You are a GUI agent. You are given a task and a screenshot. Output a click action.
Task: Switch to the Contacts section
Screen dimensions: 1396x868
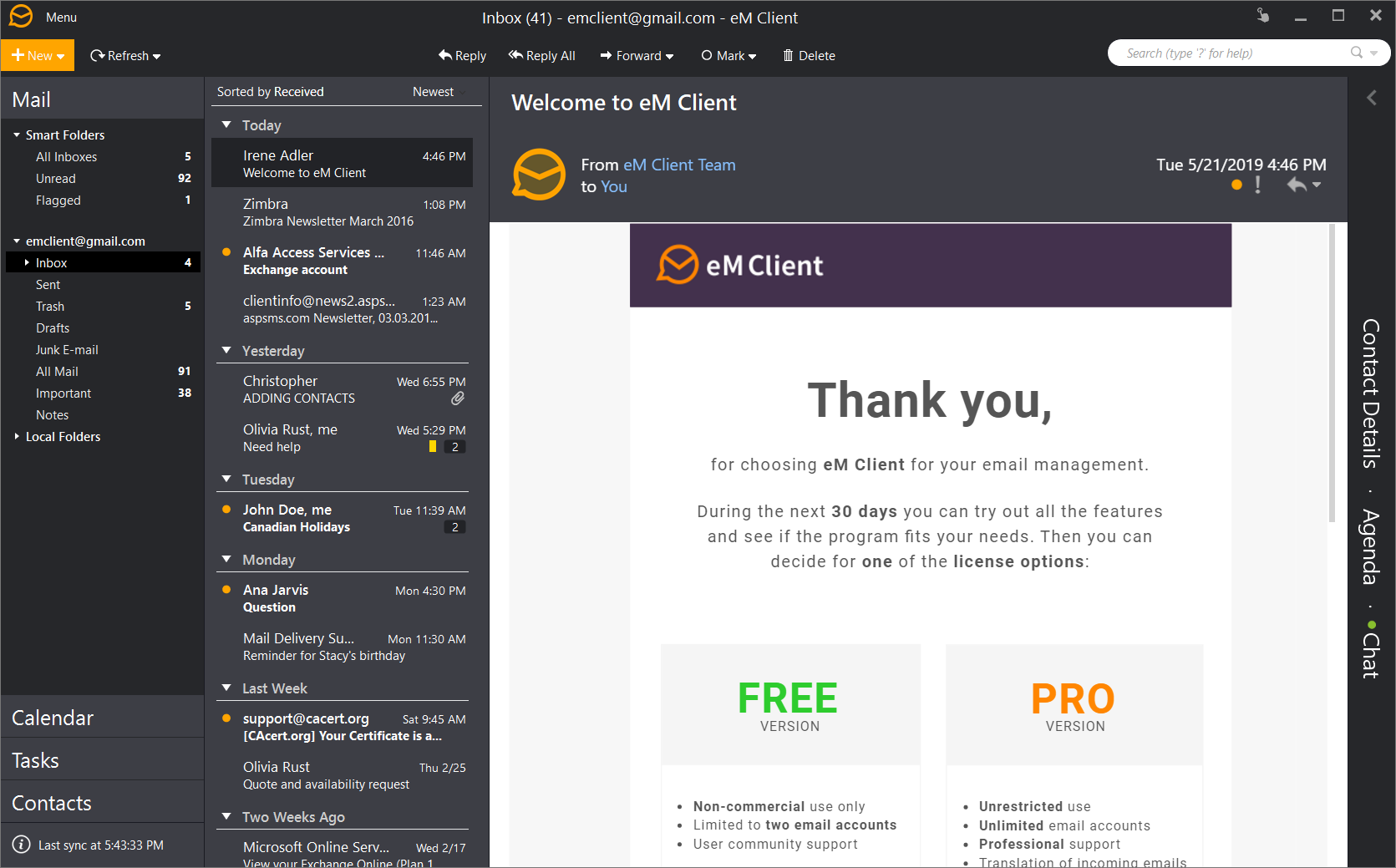[51, 802]
